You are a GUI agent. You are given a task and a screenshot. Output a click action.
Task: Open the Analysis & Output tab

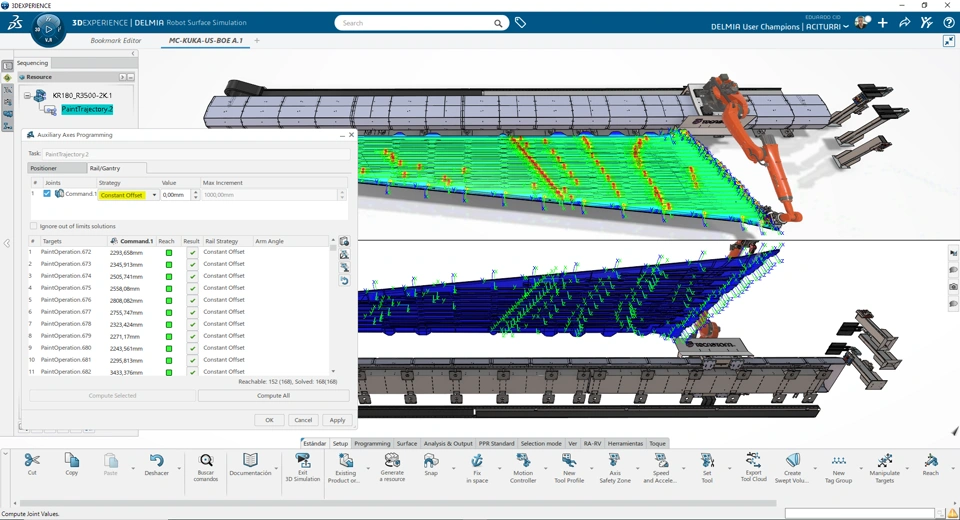click(x=448, y=443)
